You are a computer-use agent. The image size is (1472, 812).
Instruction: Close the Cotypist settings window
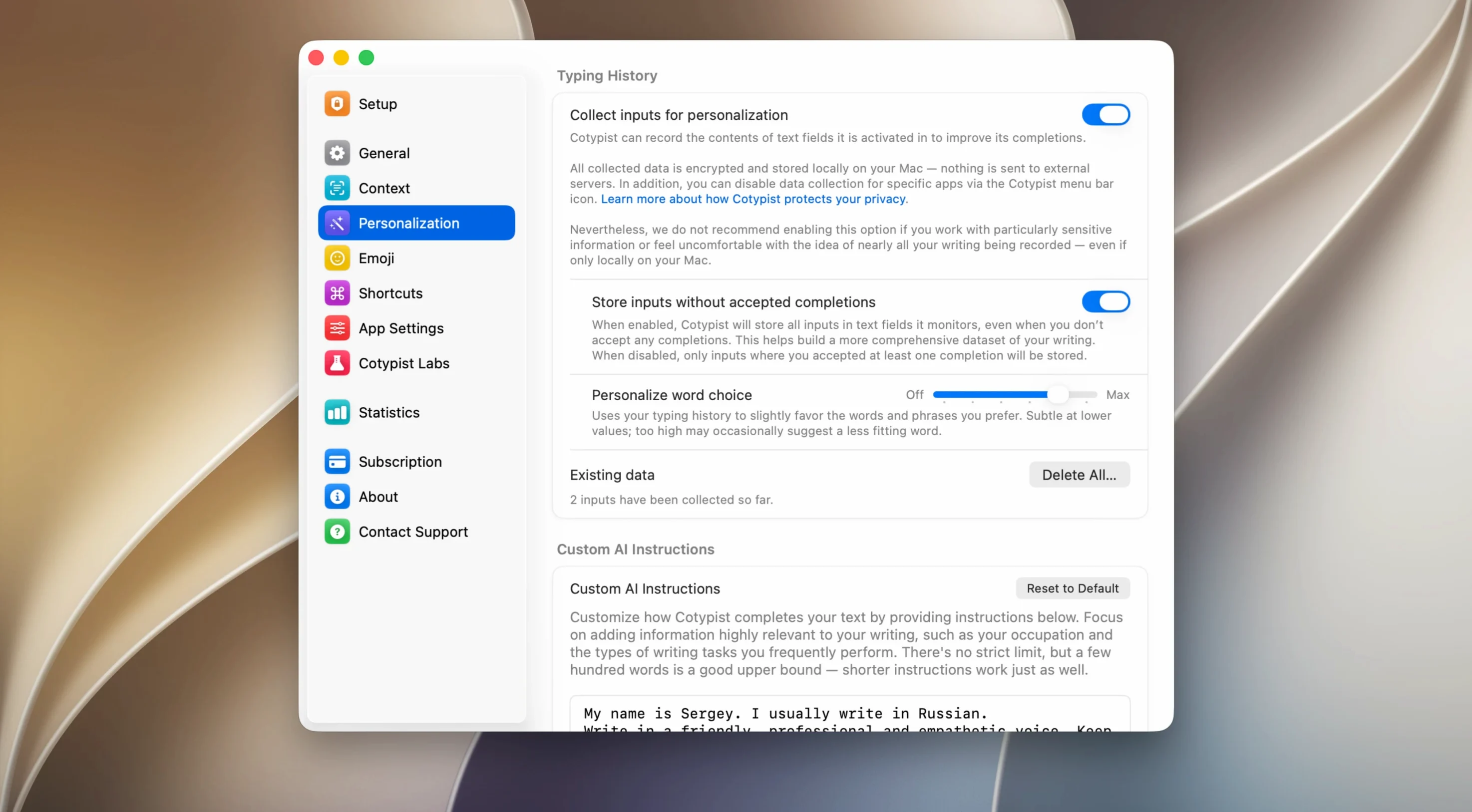click(x=316, y=58)
